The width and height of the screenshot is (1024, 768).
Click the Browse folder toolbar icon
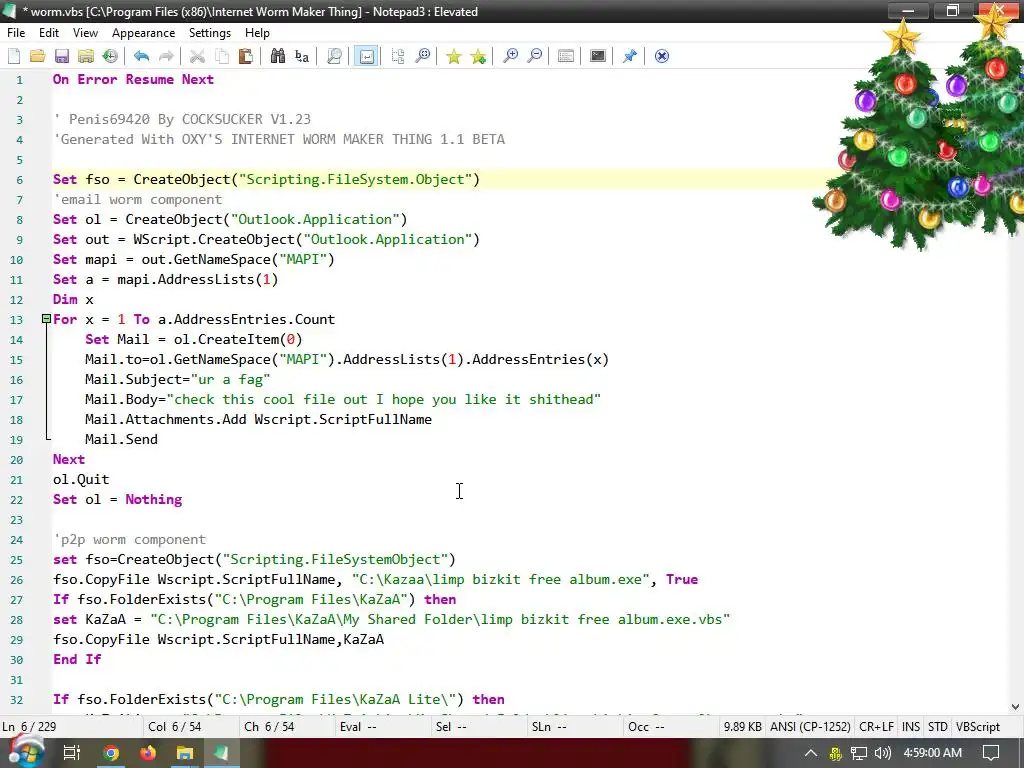pos(86,56)
